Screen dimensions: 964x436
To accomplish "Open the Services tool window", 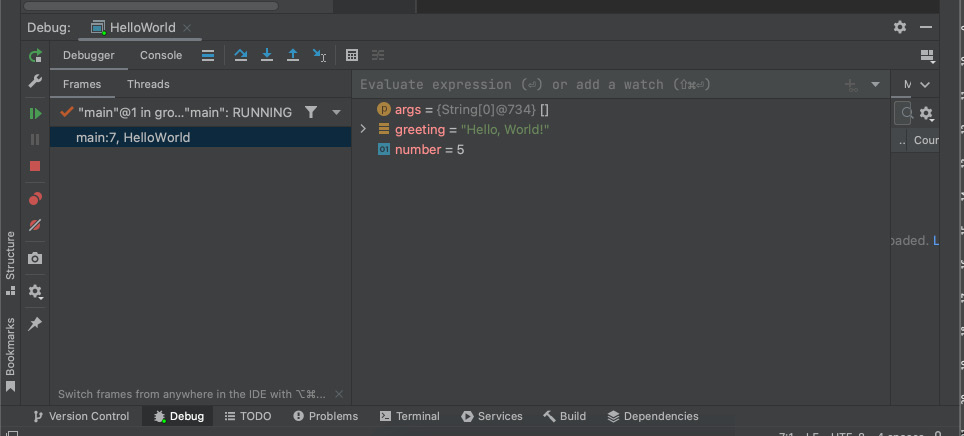I will [x=491, y=416].
